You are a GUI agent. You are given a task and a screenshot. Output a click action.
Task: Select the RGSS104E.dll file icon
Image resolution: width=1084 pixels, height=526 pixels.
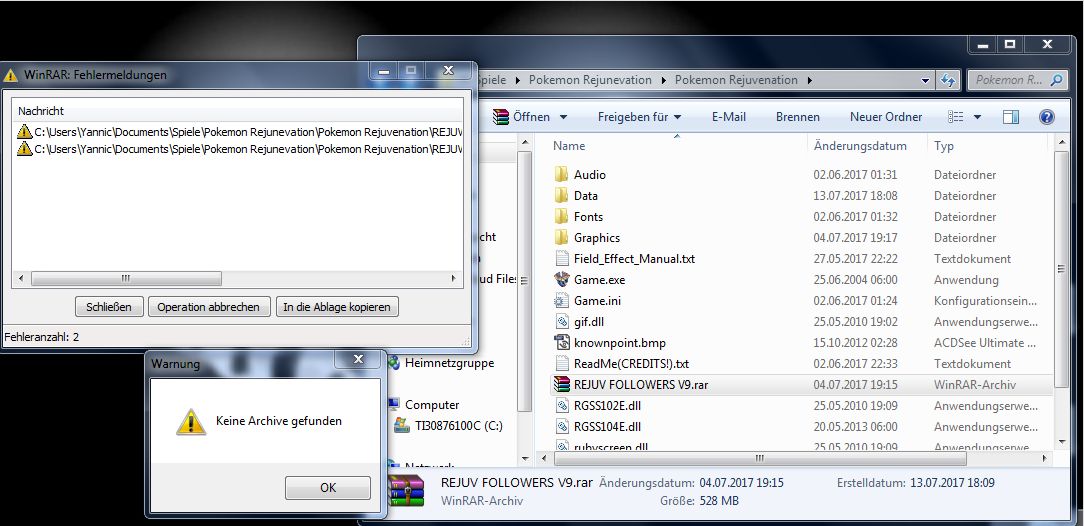point(561,426)
